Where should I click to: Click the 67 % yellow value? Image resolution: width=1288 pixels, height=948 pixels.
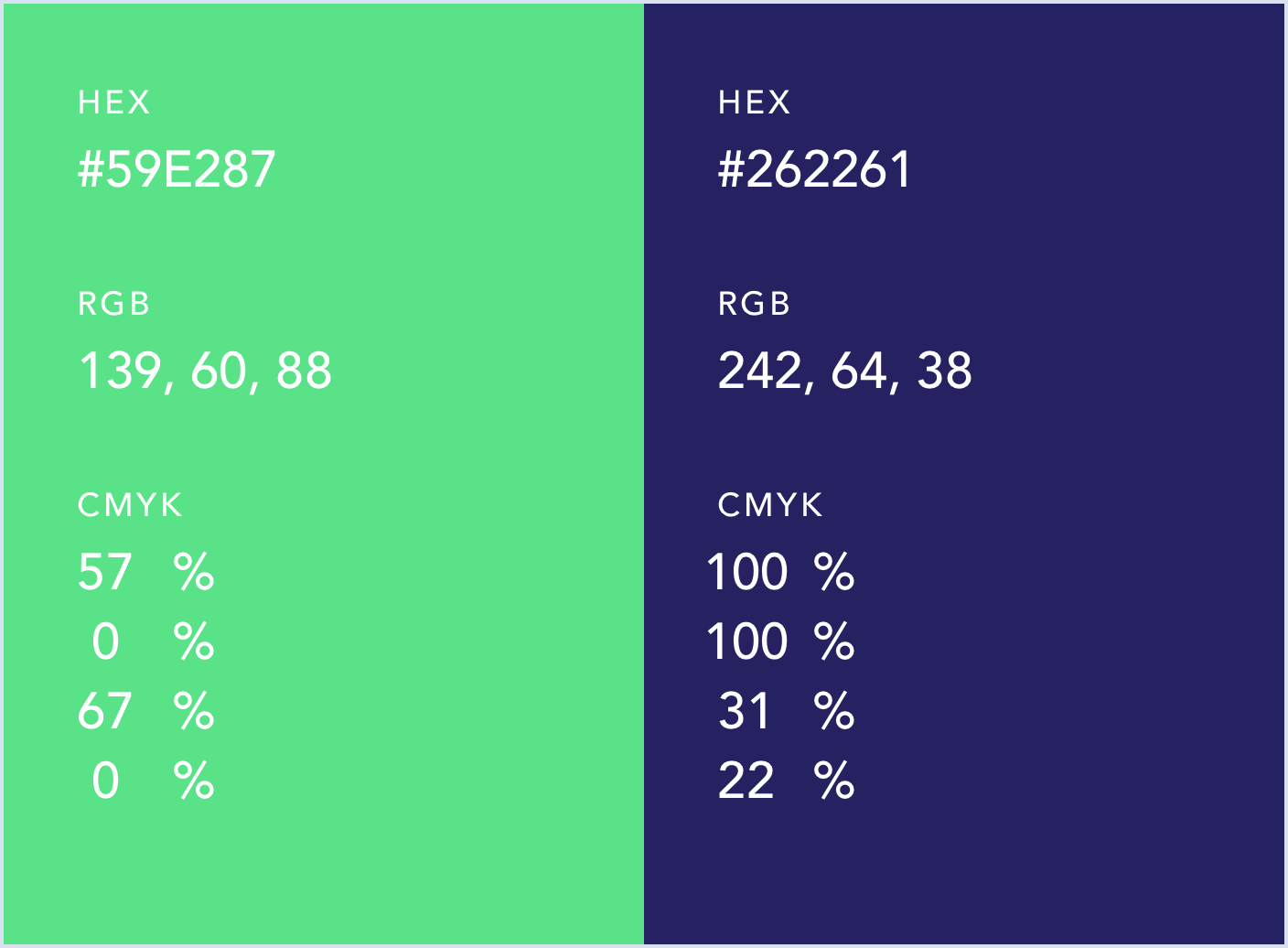(x=145, y=711)
